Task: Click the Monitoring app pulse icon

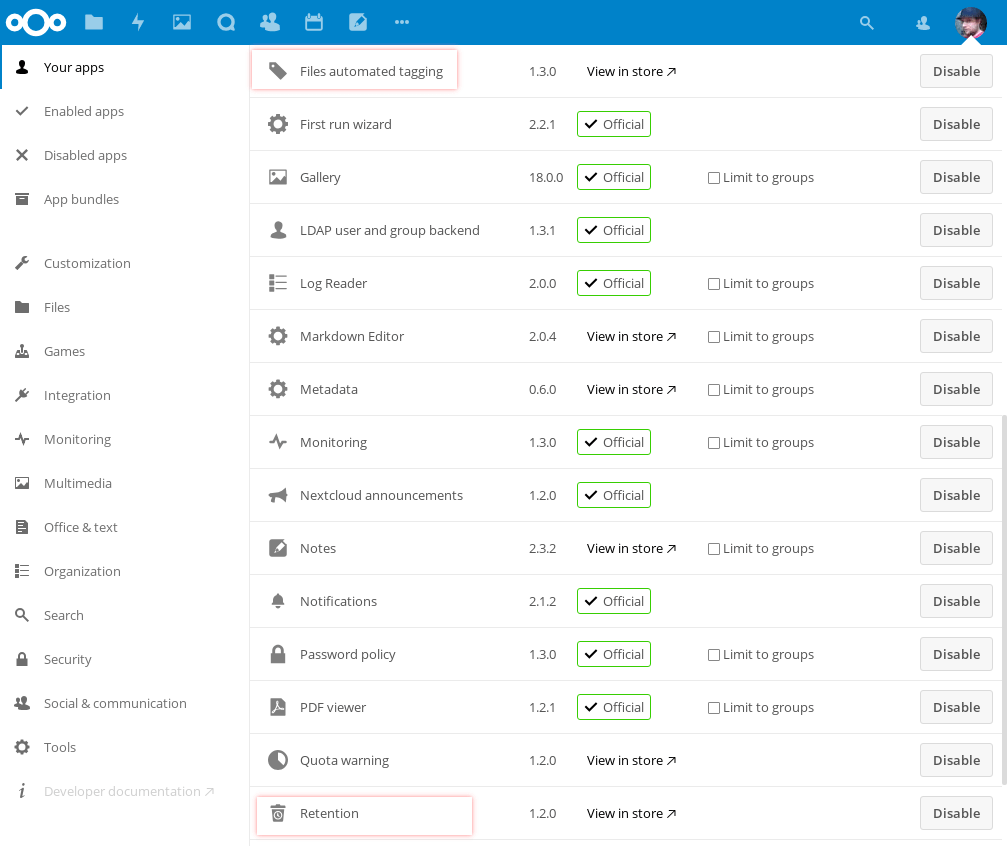Action: point(277,442)
